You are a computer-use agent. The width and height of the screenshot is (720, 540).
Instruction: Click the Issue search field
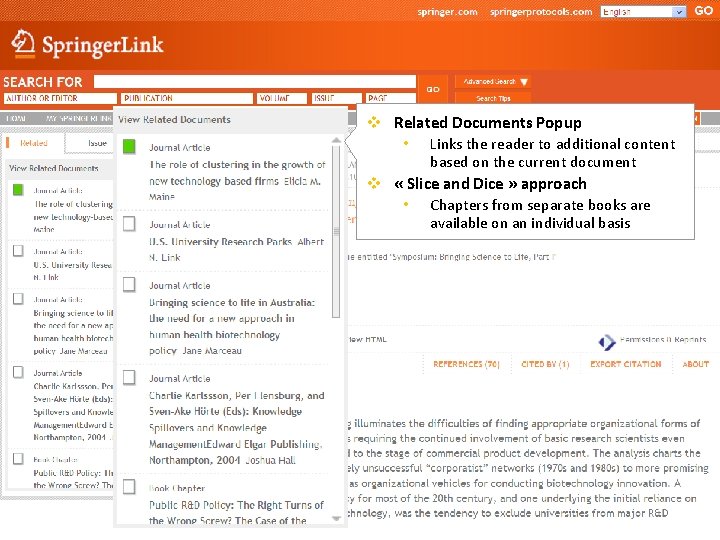click(337, 98)
